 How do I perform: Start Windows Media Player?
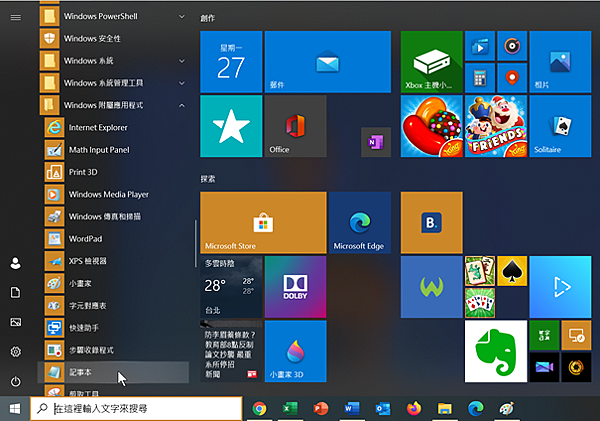coord(113,194)
